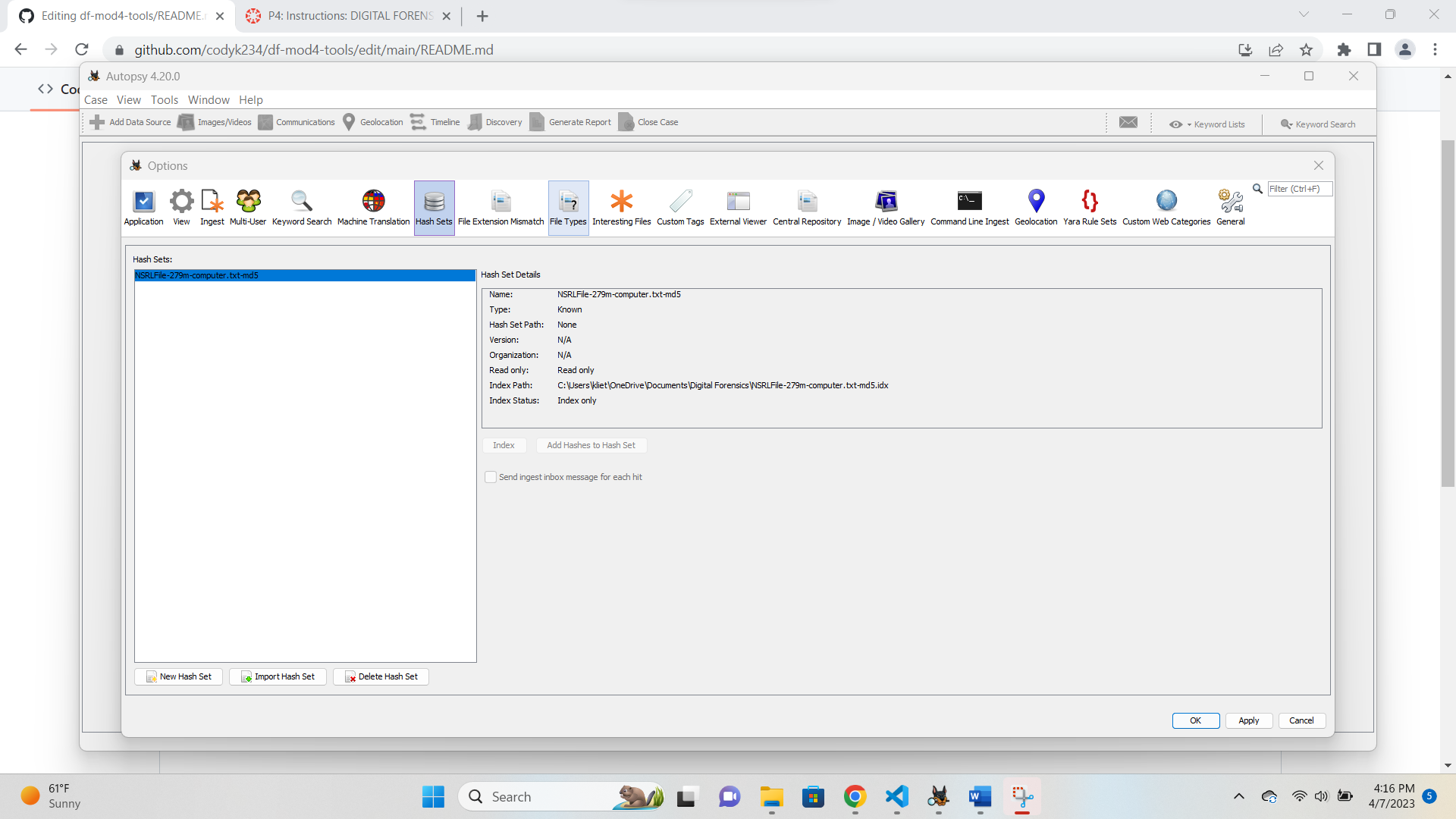The width and height of the screenshot is (1456, 819).
Task: Click the Add Data Source toolbar icon
Action: pos(129,121)
